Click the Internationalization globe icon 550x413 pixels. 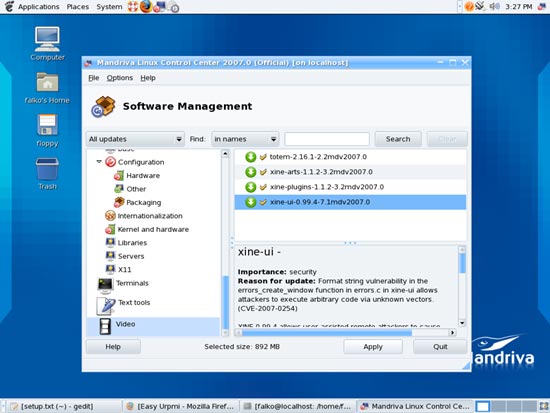coord(110,215)
